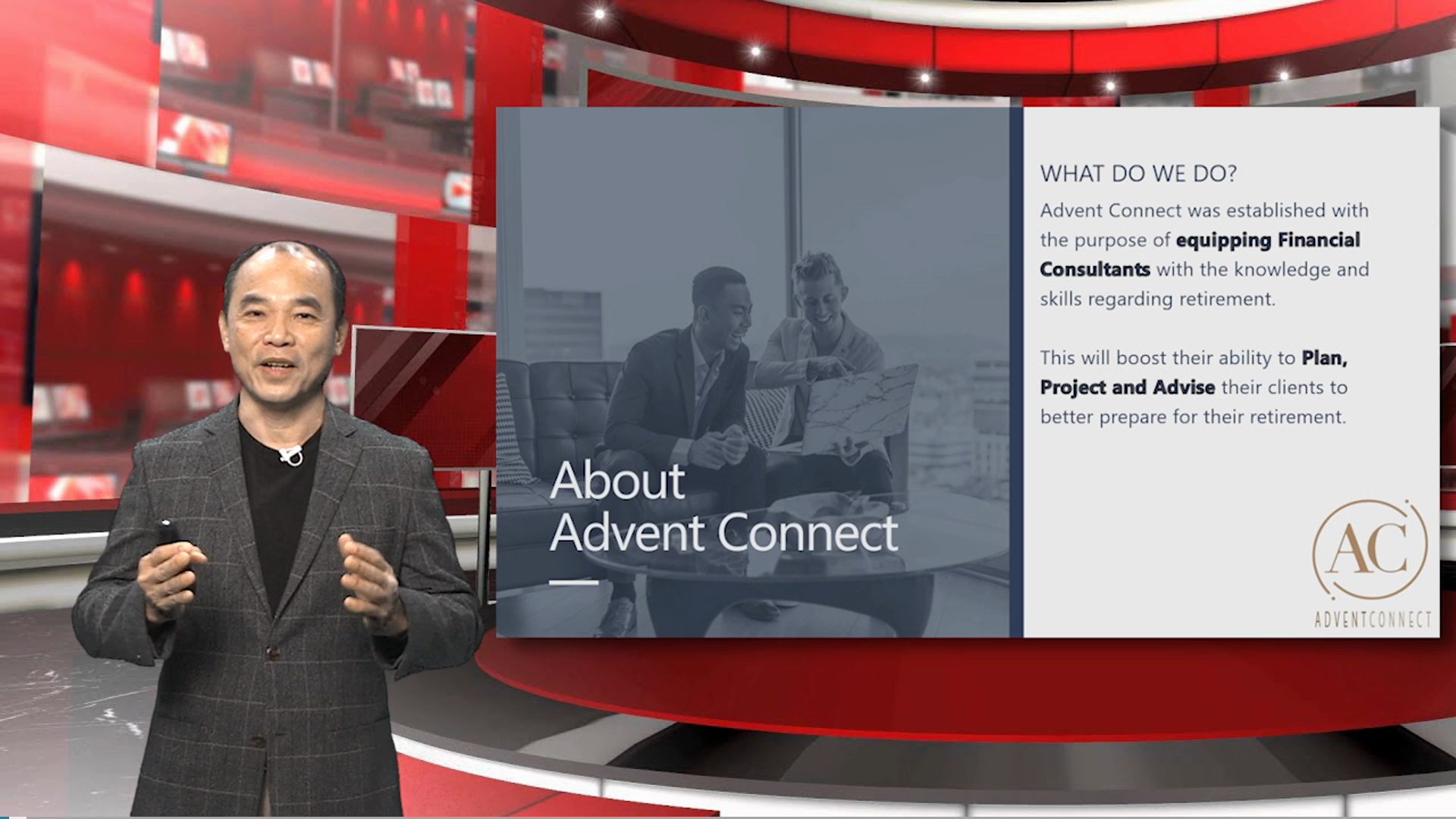Click 'better prepare for their retirement.' line
Image resolution: width=1456 pixels, height=819 pixels.
click(1192, 417)
